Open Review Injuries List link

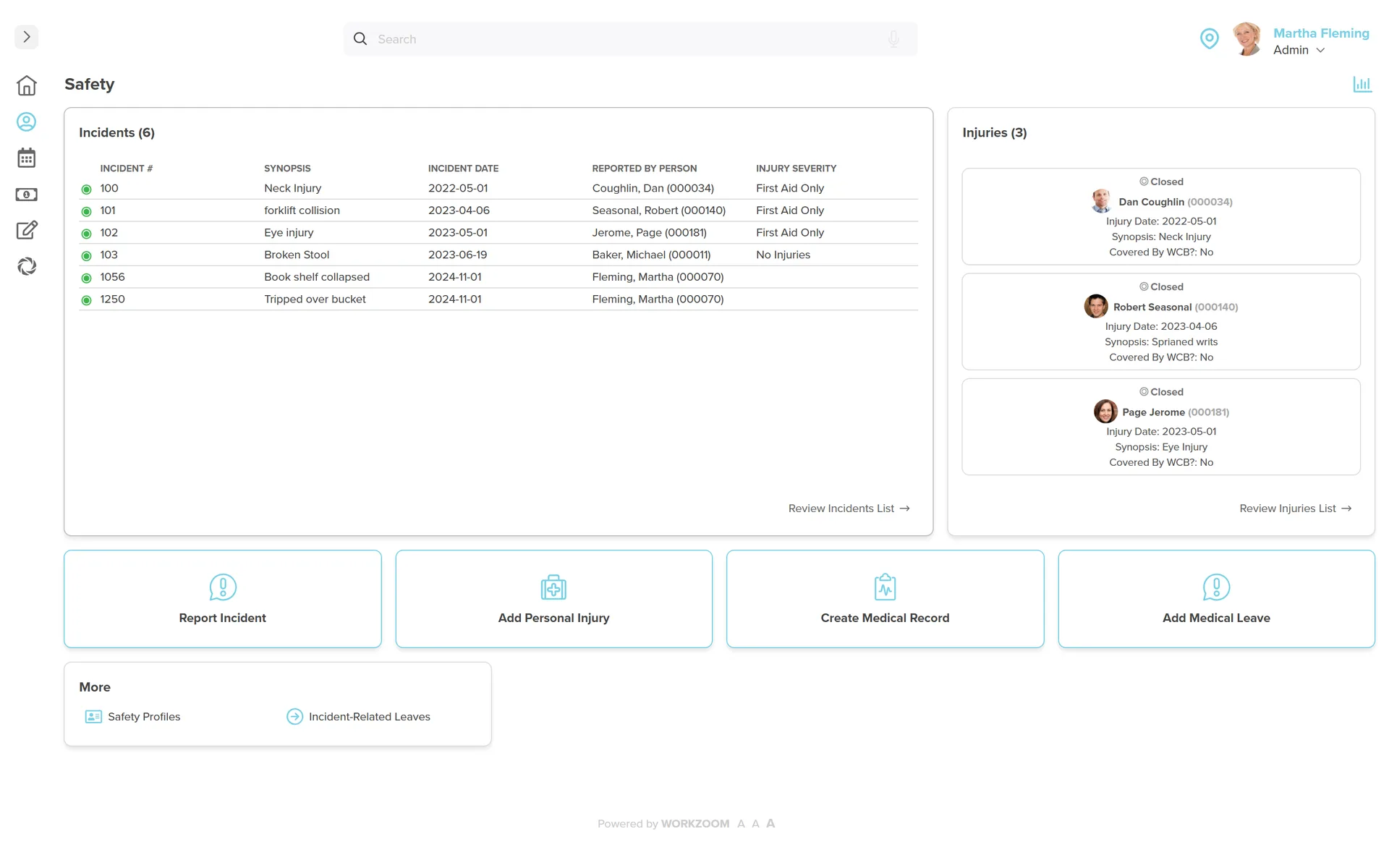(x=1295, y=509)
